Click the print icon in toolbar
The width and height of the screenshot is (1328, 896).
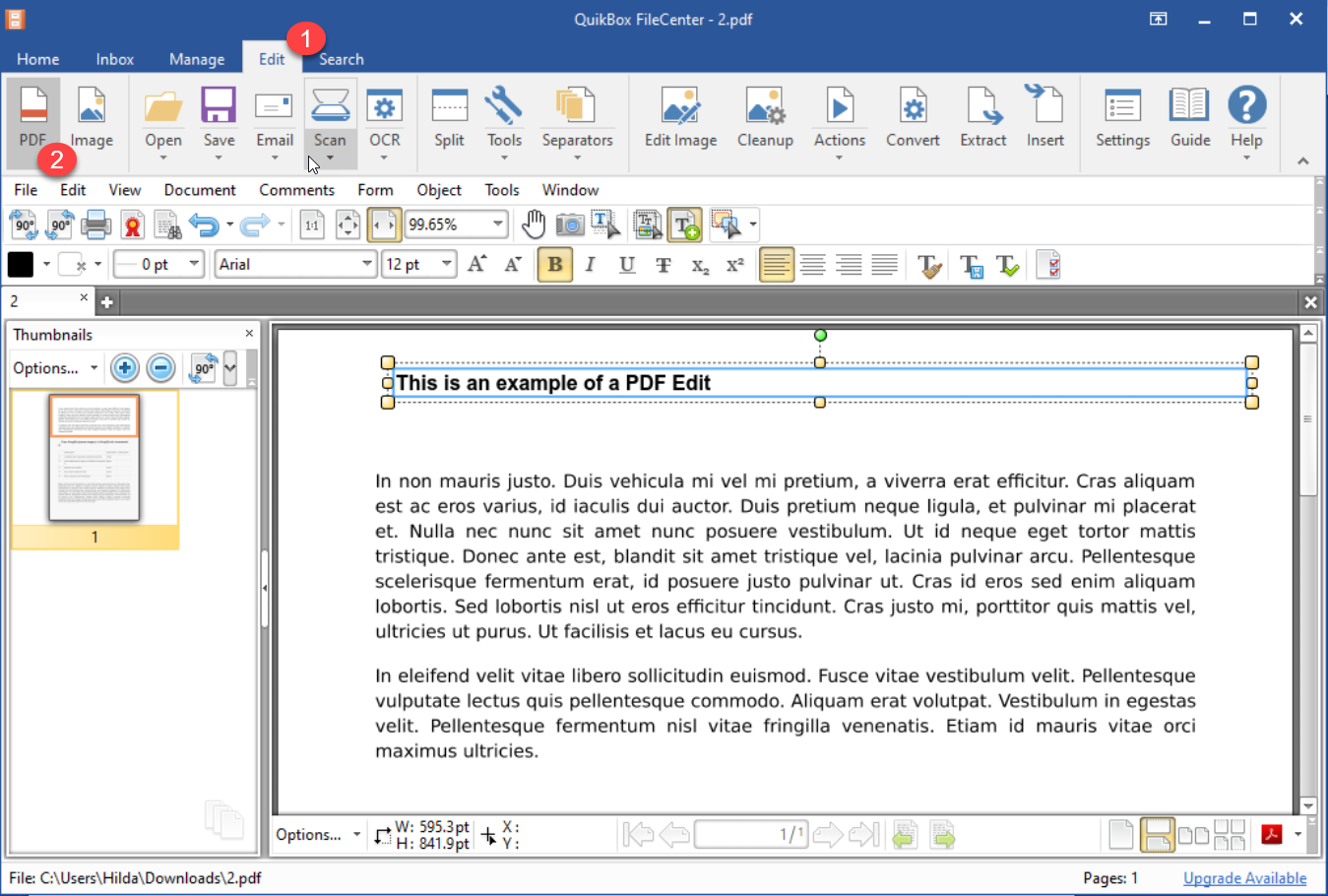point(95,224)
